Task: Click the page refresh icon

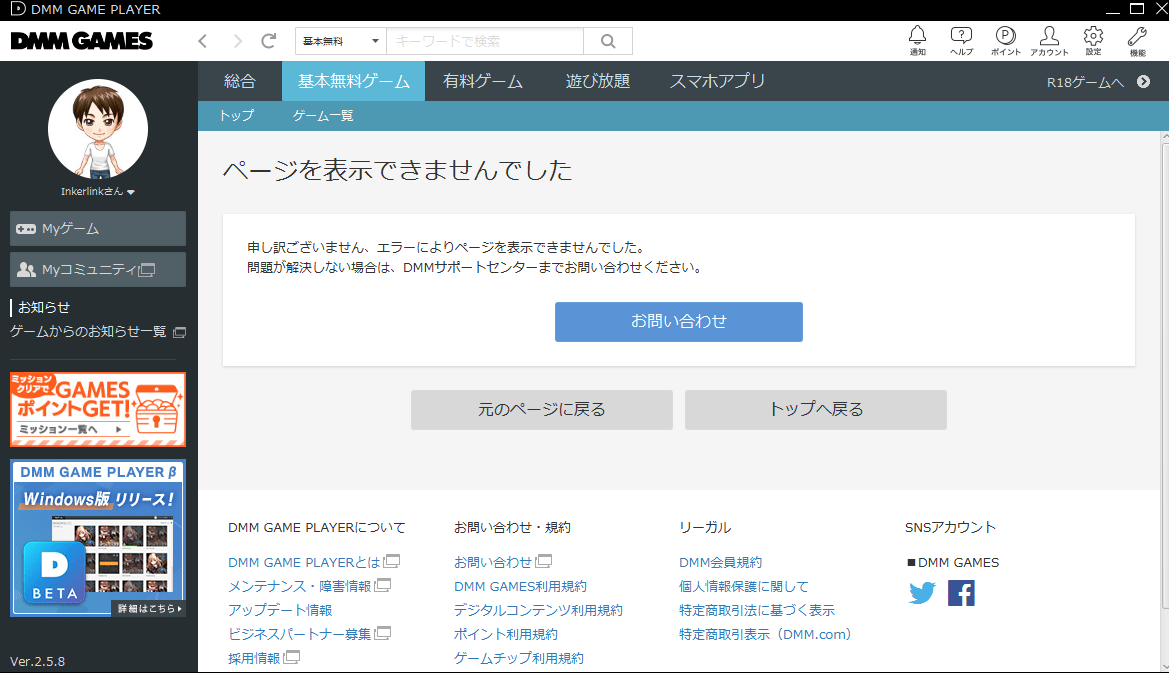Action: point(268,41)
